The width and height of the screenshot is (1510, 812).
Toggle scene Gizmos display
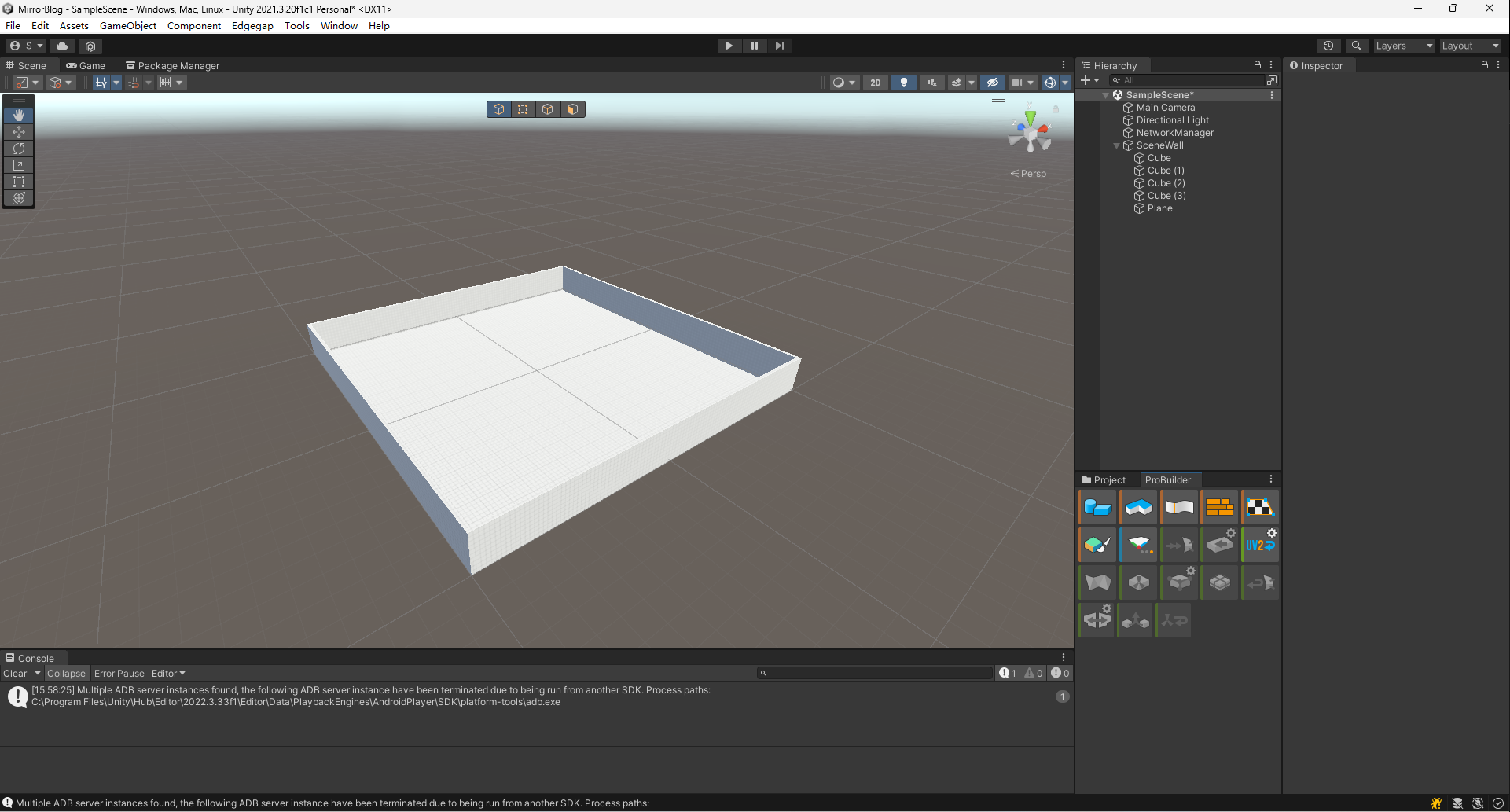click(x=1050, y=83)
